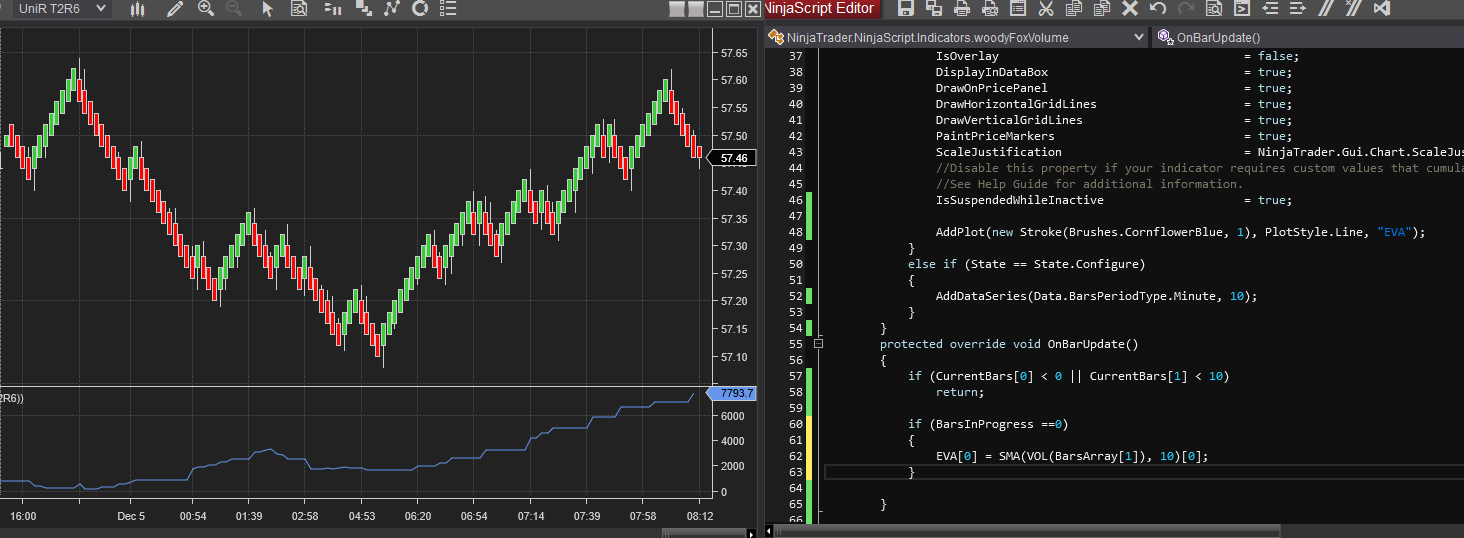Select the pencil drawing tools icon
Image resolution: width=1464 pixels, height=538 pixels.
click(175, 9)
